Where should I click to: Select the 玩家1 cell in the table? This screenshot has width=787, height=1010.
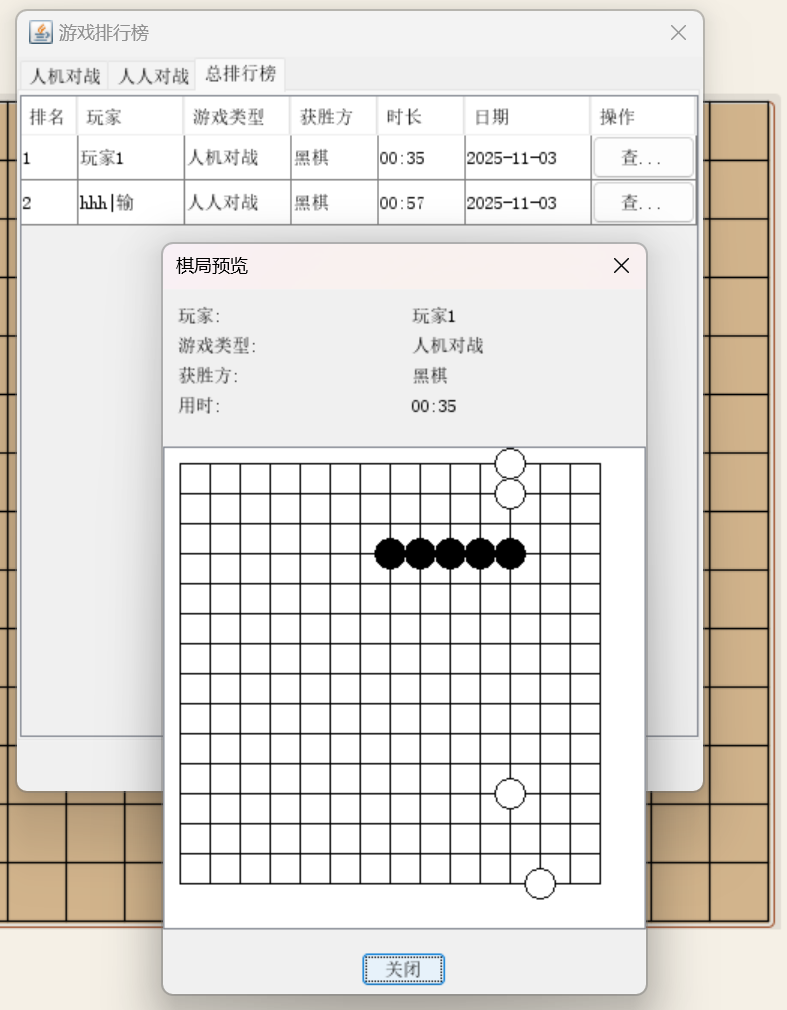point(131,157)
